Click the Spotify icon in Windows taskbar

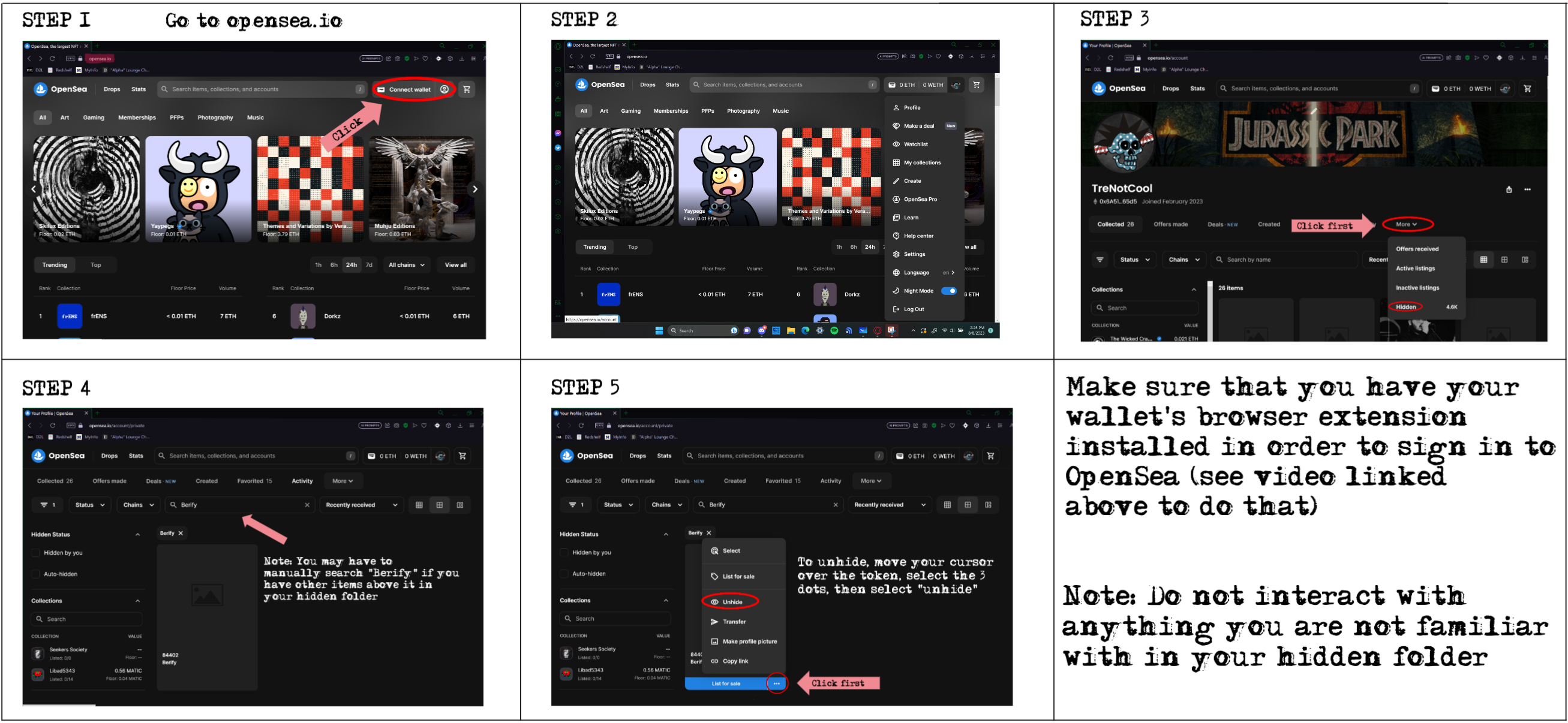click(834, 330)
